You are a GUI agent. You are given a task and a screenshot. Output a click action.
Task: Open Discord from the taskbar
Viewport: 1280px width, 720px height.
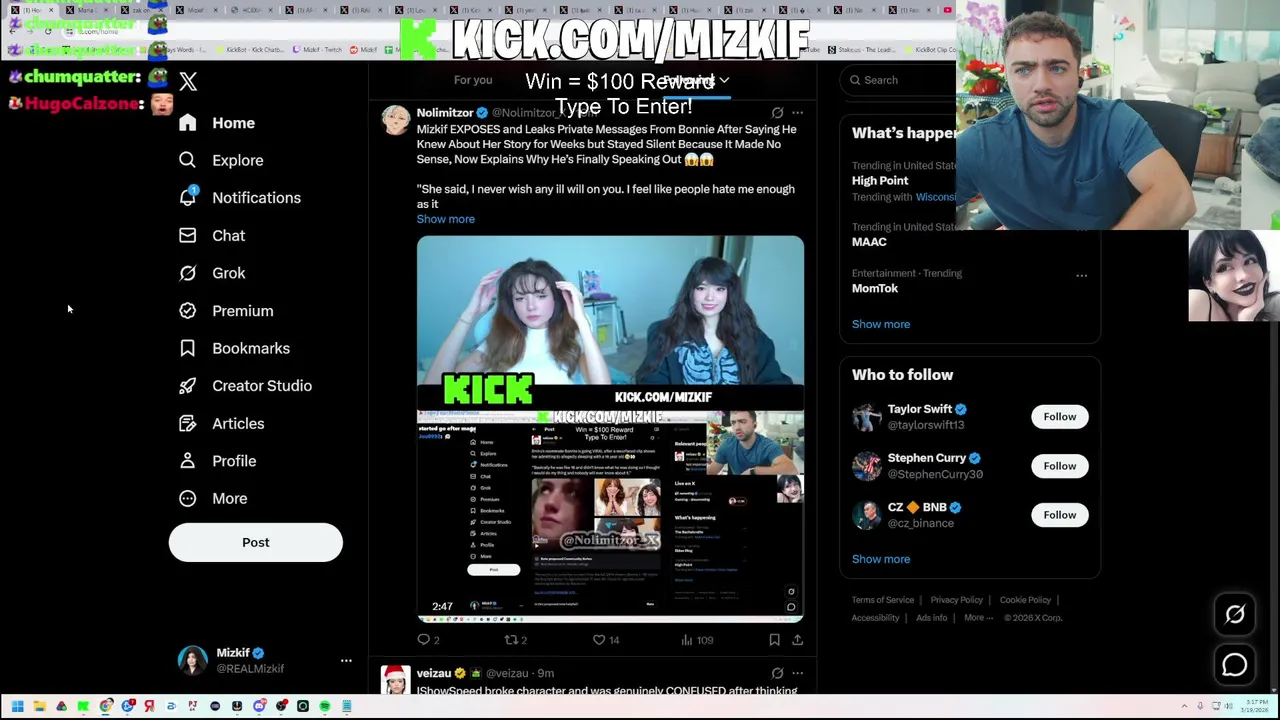tap(259, 707)
